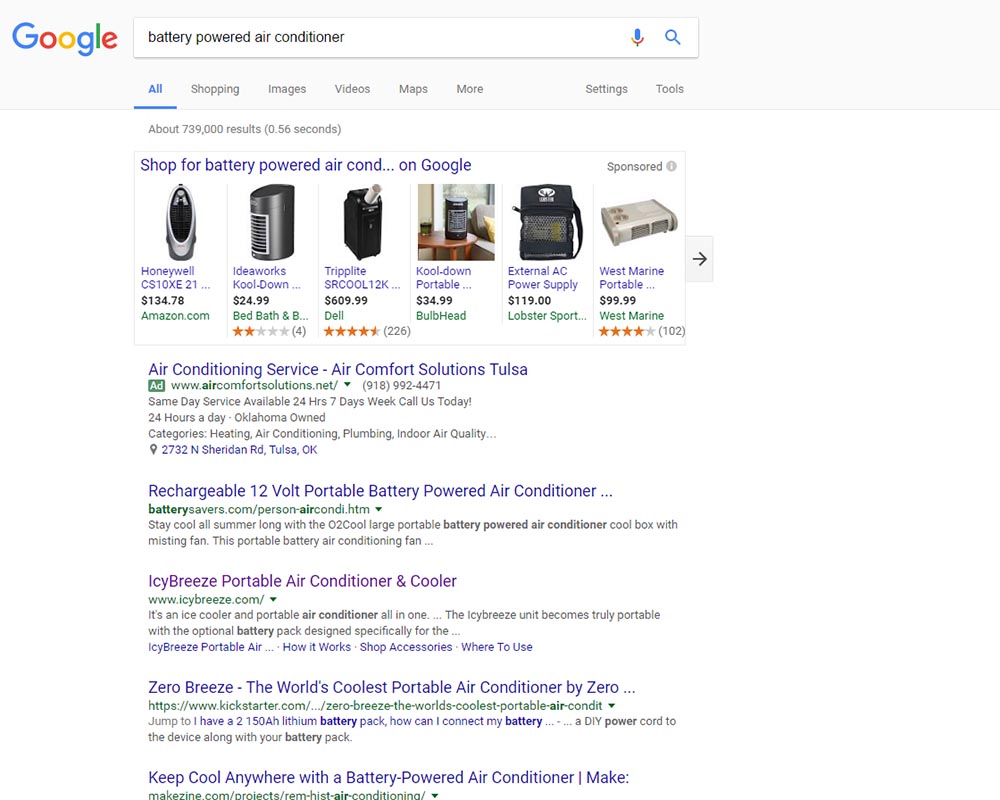
Task: Switch to the Shopping tab
Action: click(215, 89)
